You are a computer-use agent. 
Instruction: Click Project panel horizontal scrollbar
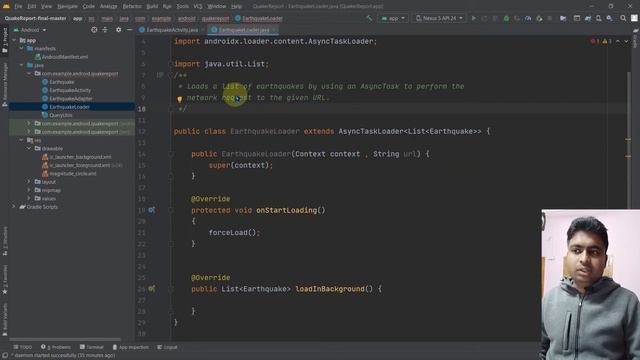click(65, 339)
